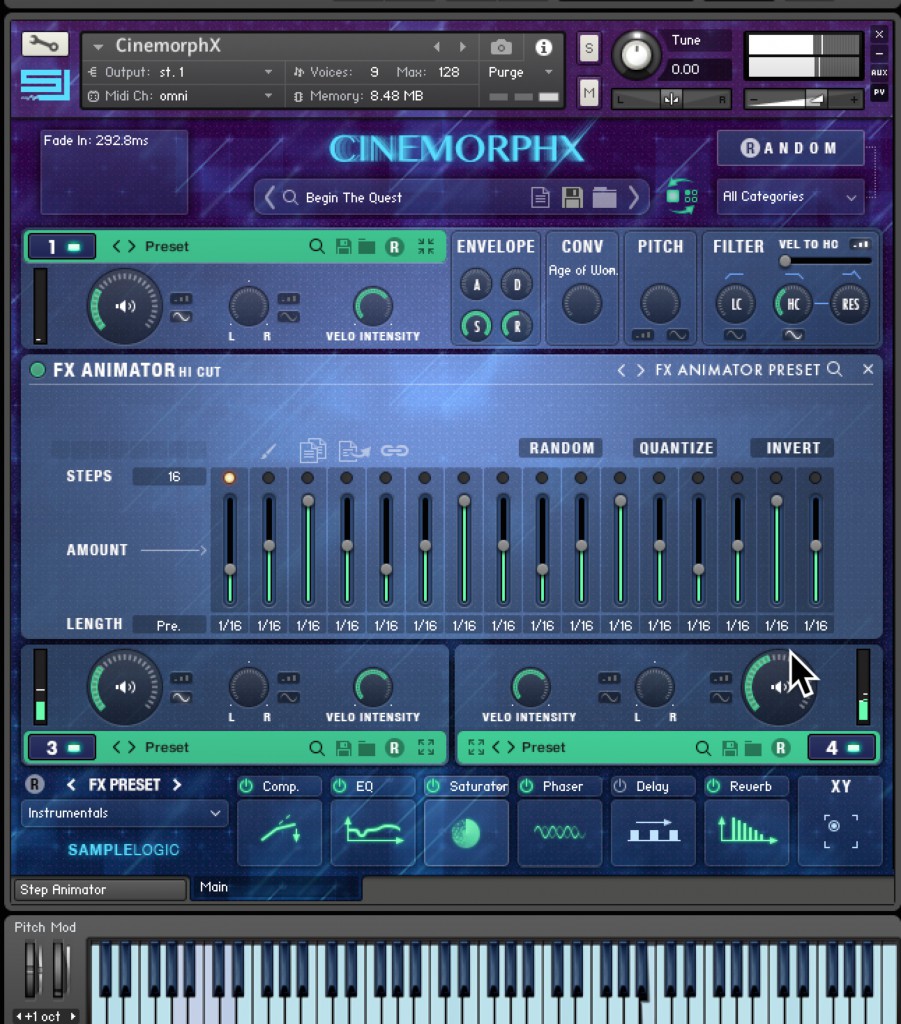Go to previous main preset arrow
The image size is (901, 1024).
269,197
